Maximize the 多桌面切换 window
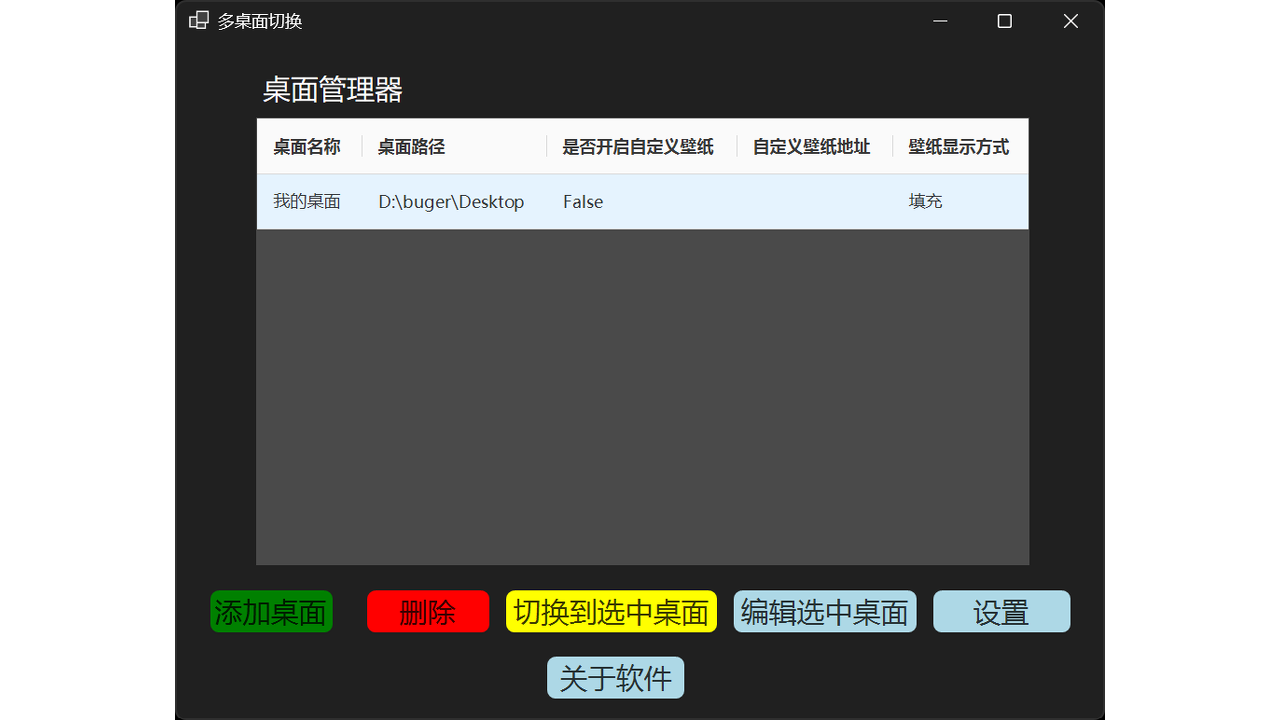 (x=1005, y=21)
